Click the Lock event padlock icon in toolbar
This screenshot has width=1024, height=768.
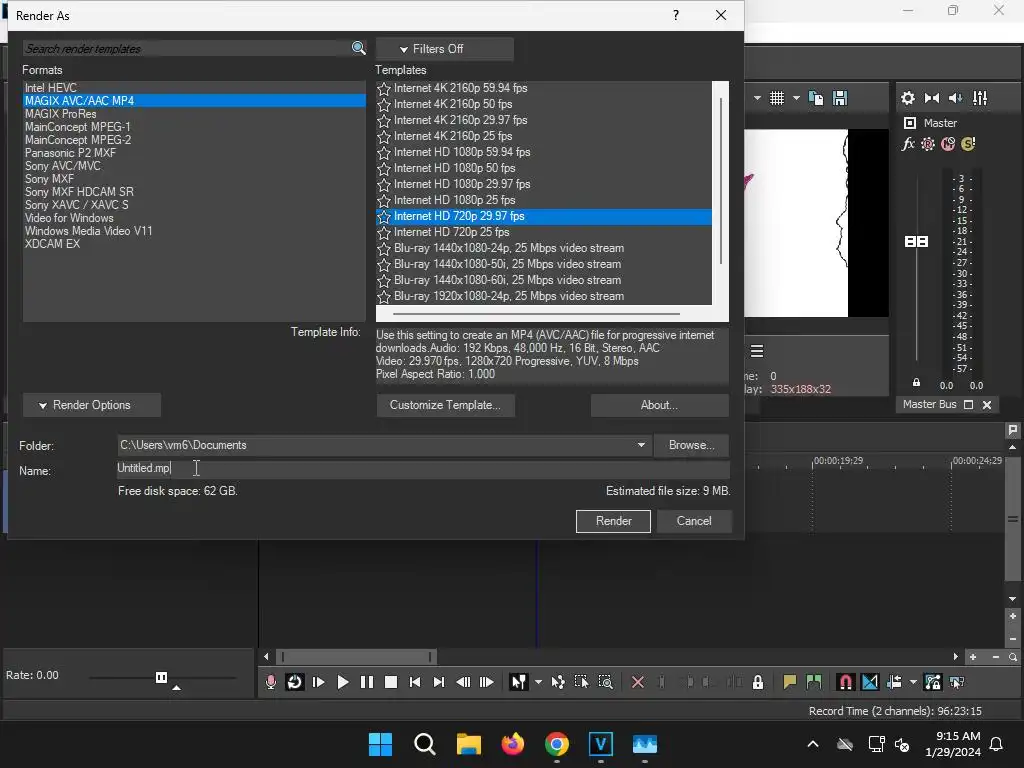(x=758, y=682)
